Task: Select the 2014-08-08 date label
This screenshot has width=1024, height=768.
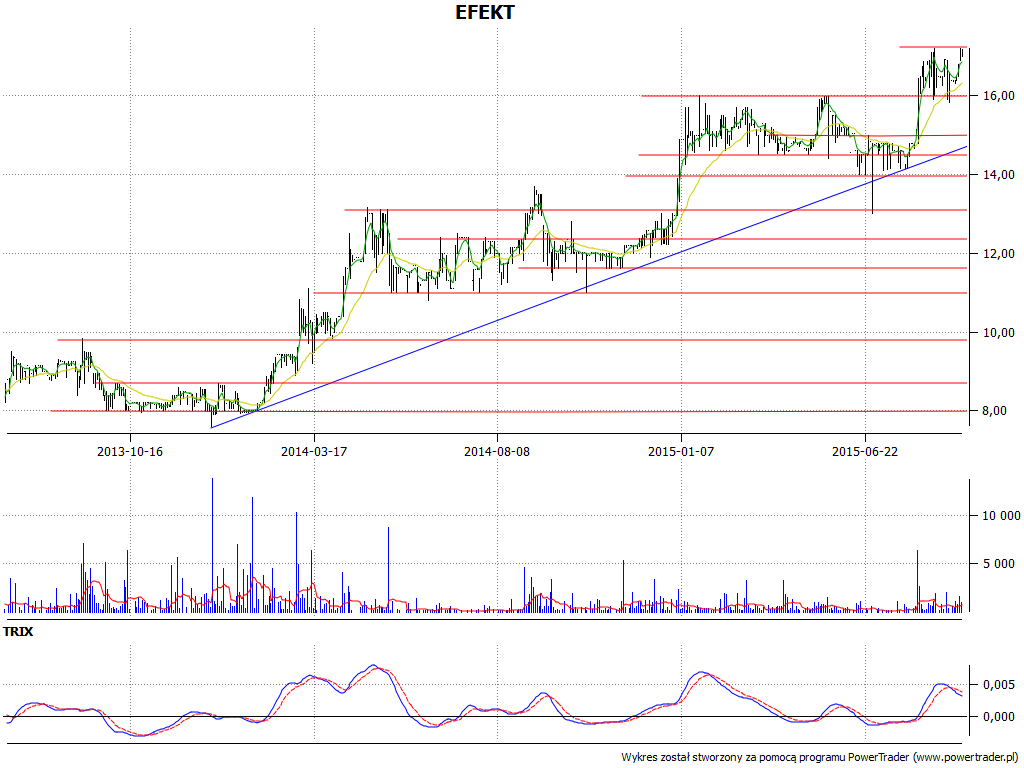Action: coord(497,451)
